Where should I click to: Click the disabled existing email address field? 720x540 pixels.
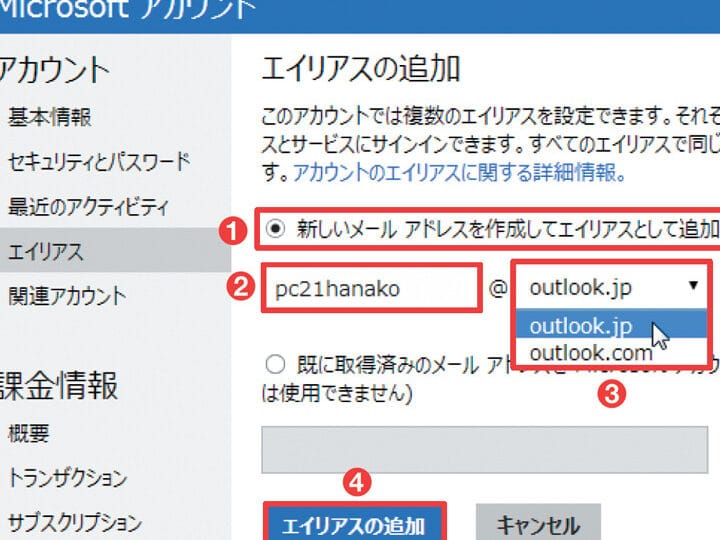coord(484,450)
